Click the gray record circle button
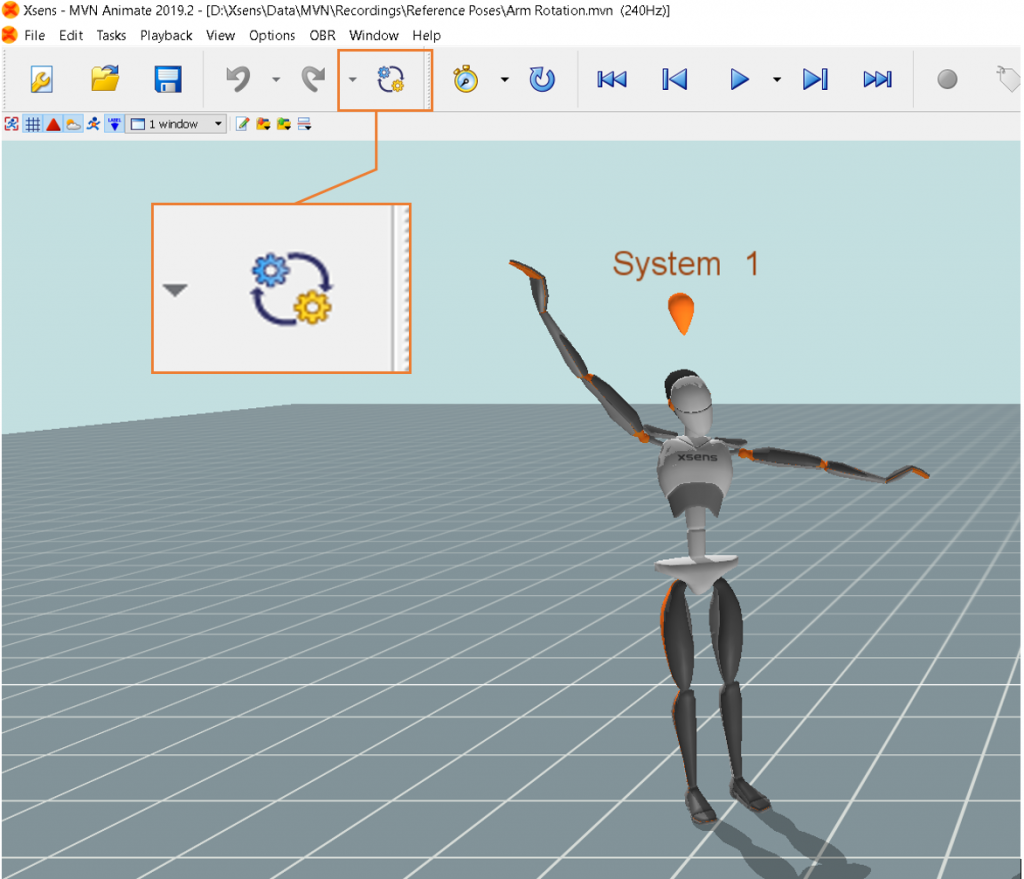This screenshot has height=879, width=1024. point(947,80)
